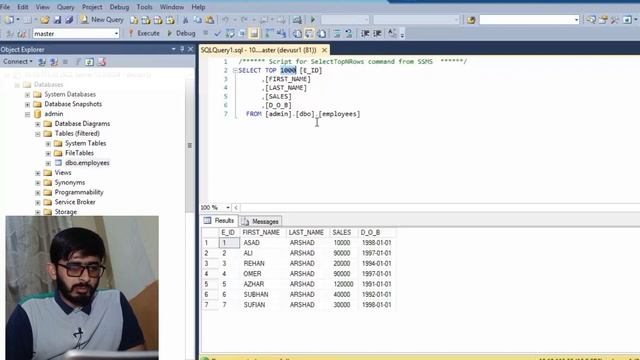Screen dimensions: 640x360
Task: Click the Debug button
Action: pyautogui.click(x=182, y=33)
